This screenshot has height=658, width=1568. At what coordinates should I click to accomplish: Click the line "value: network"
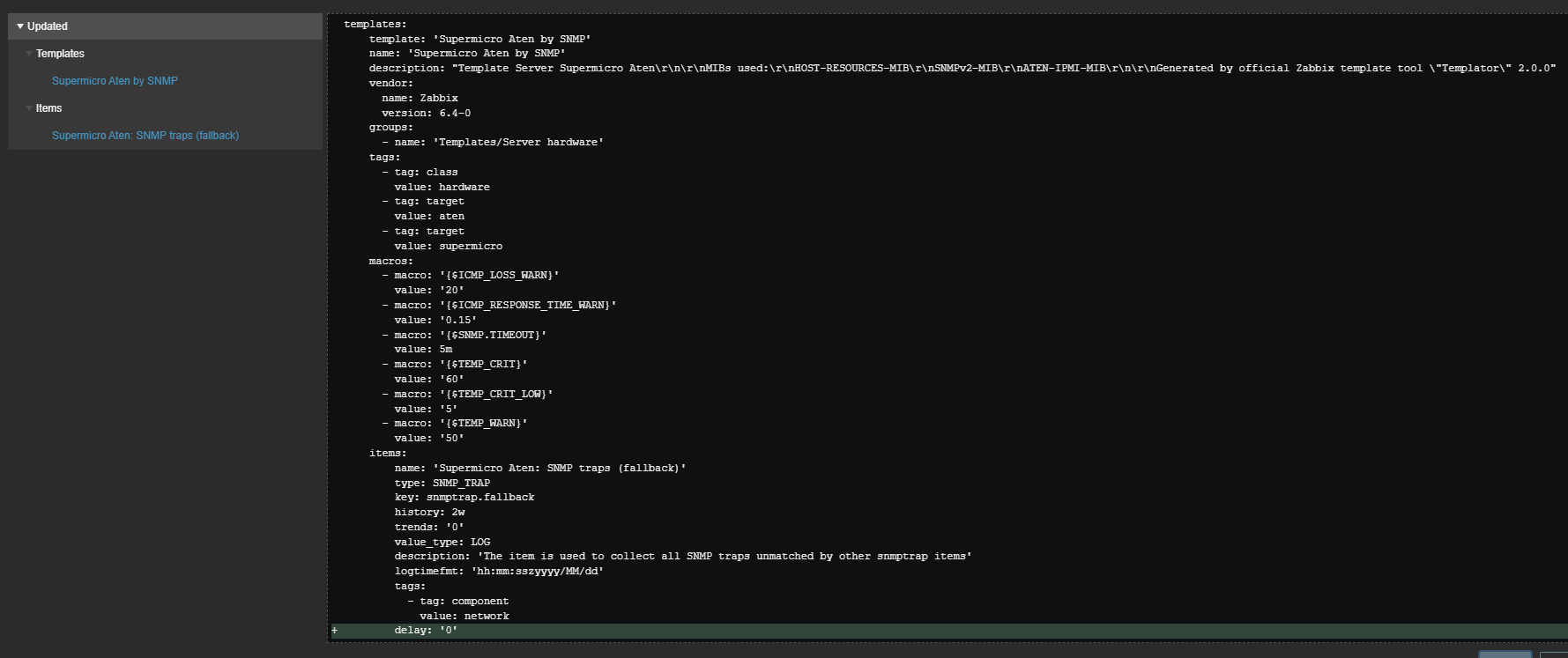pyautogui.click(x=464, y=616)
